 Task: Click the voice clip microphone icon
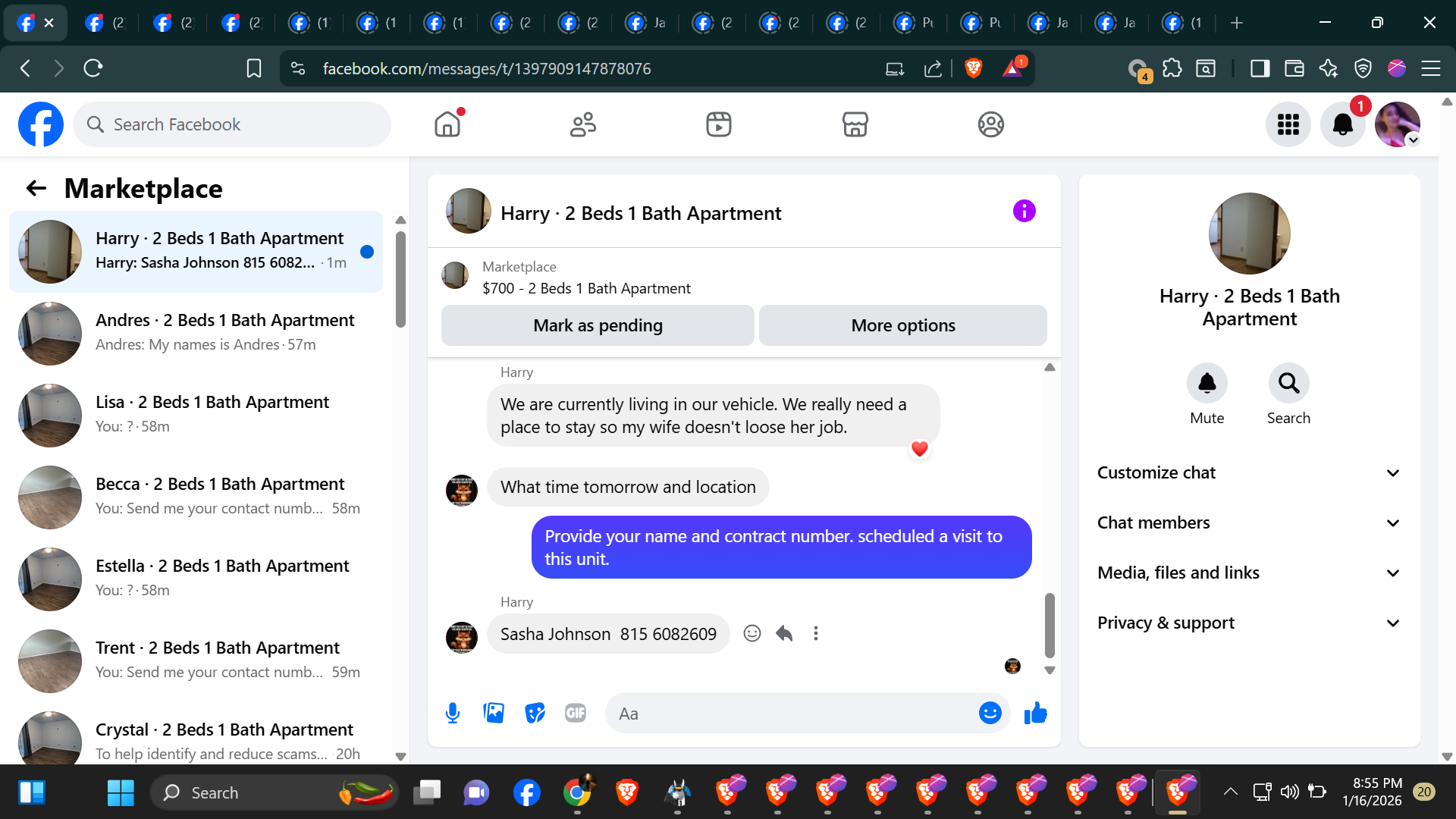point(453,713)
